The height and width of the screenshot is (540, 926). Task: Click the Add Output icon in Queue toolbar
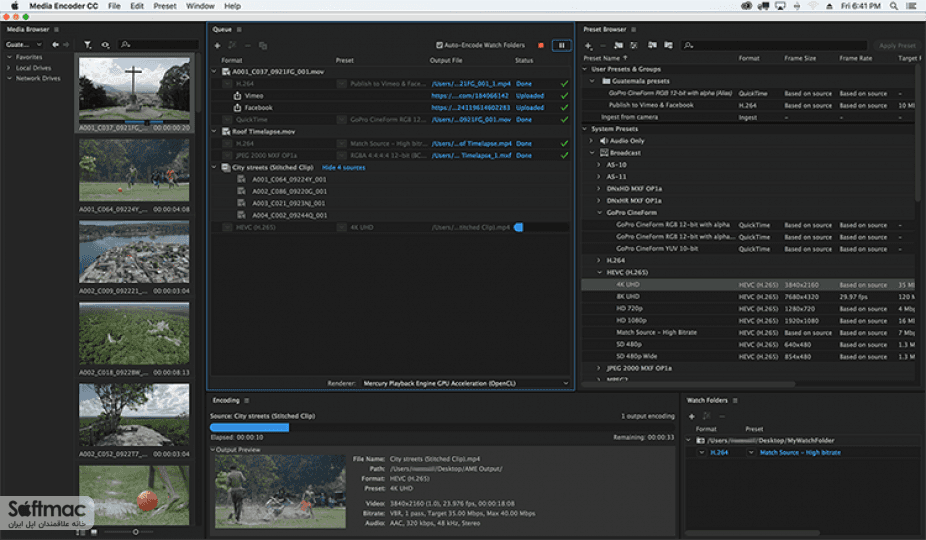coord(233,45)
